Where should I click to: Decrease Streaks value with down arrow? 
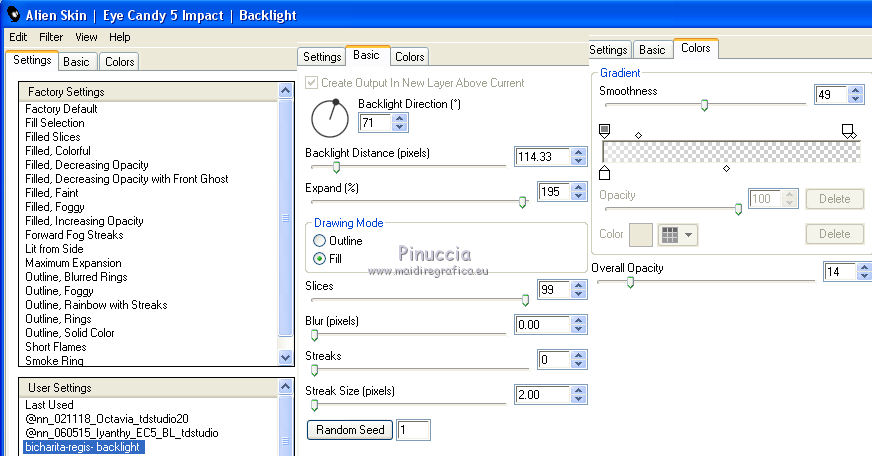click(x=578, y=364)
